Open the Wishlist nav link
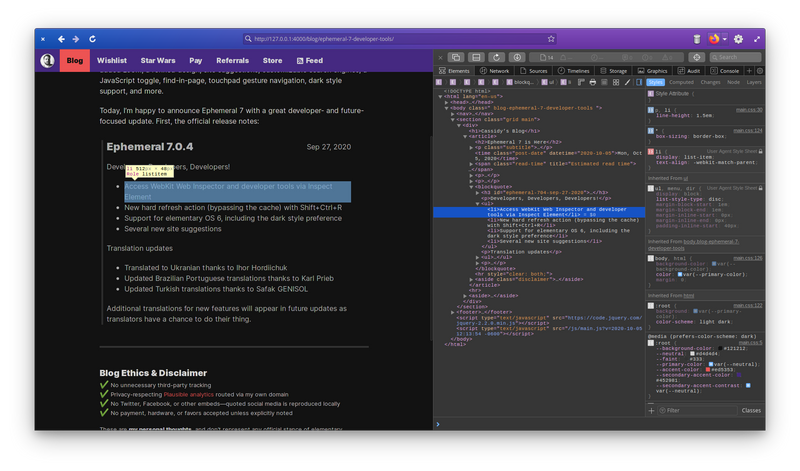Screen dimensions: 800x471 (112, 60)
